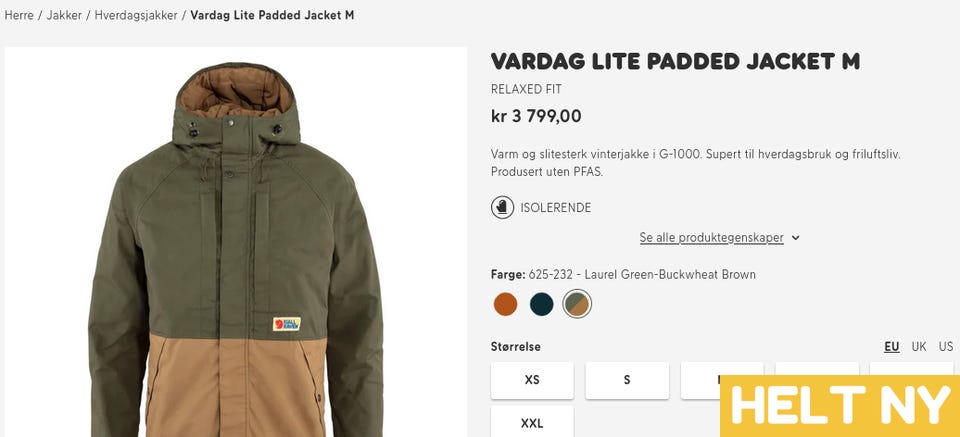Click the jacket product image
The height and width of the screenshot is (437, 960).
(236, 242)
